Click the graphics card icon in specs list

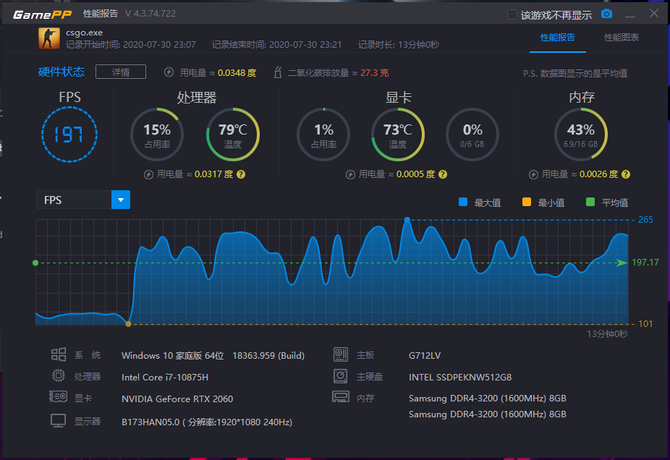58,397
